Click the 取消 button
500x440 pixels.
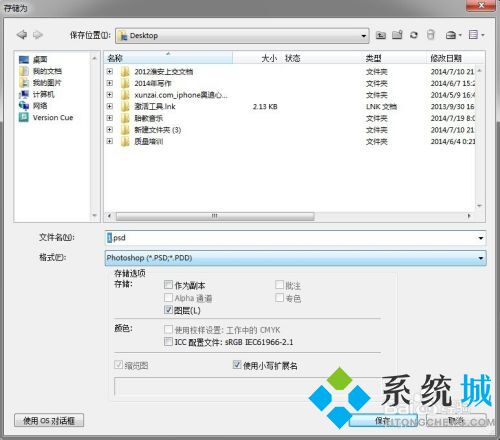pyautogui.click(x=456, y=420)
